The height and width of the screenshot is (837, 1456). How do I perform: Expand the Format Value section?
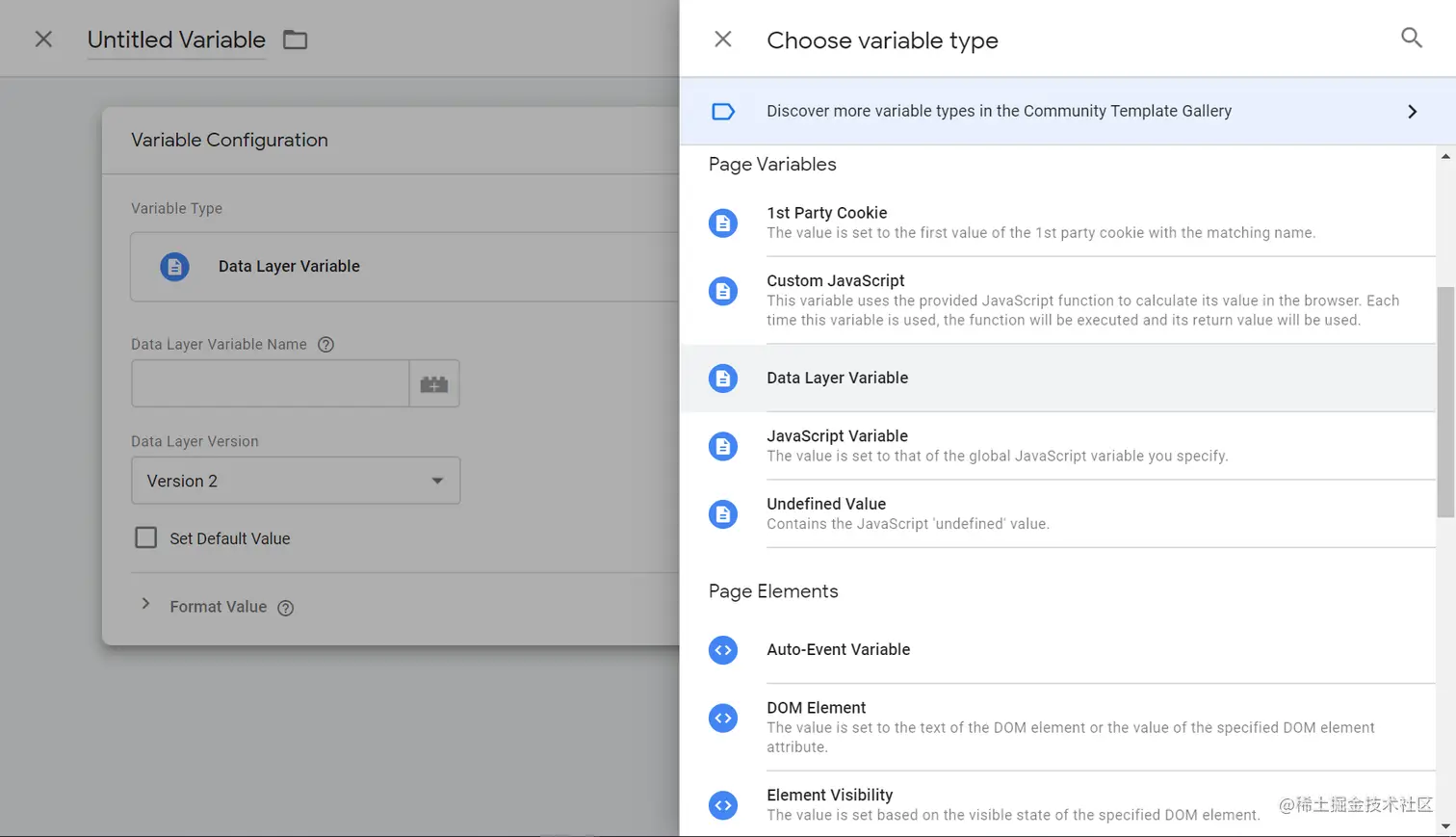[145, 604]
